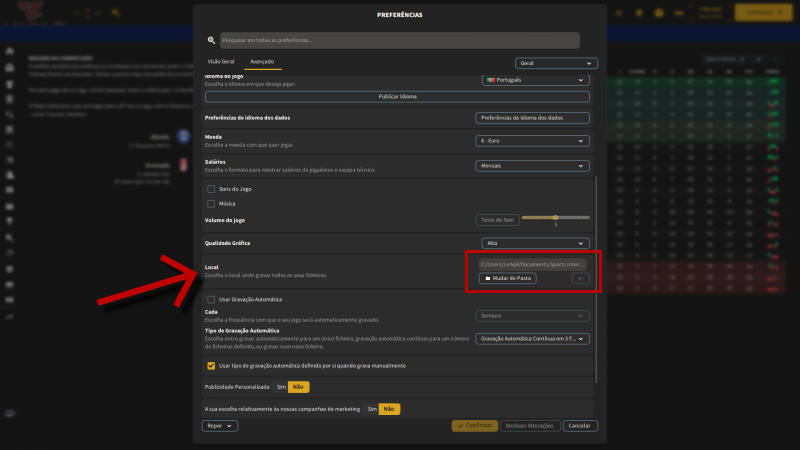Click the reset arrow icon beside Mudar de Pasta
The image size is (800, 450).
[579, 278]
